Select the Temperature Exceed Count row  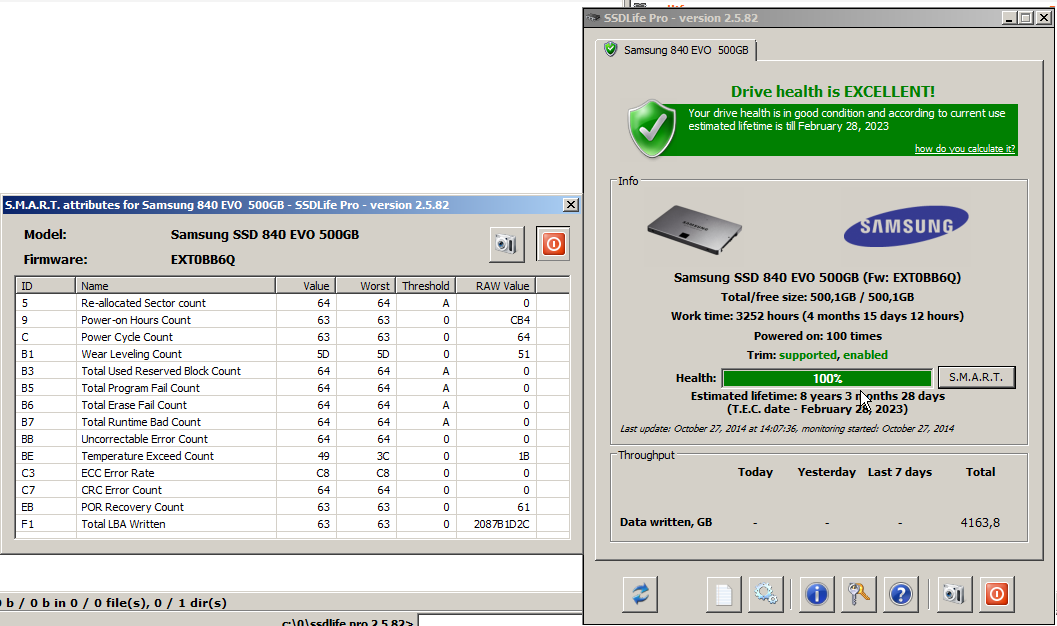click(x=293, y=456)
